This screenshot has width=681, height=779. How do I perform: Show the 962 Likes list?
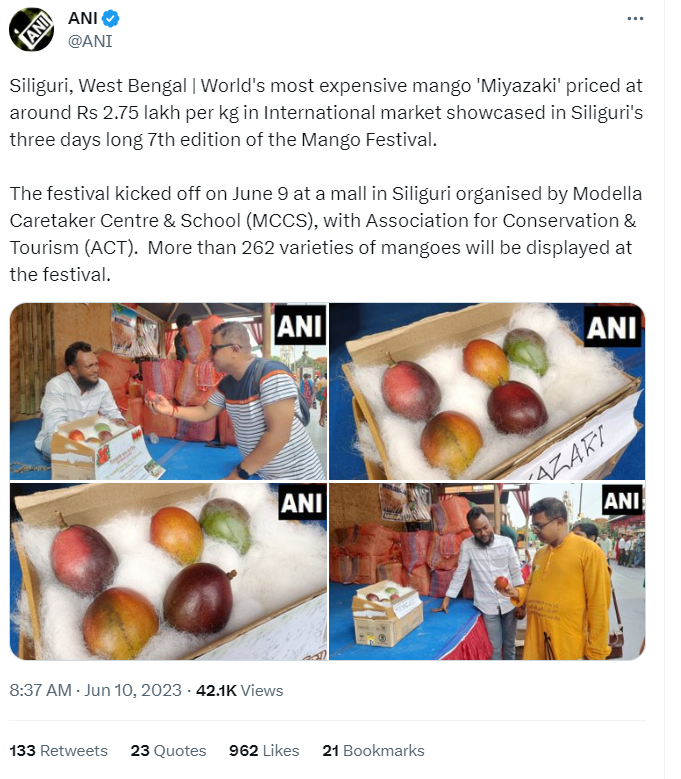coord(264,750)
